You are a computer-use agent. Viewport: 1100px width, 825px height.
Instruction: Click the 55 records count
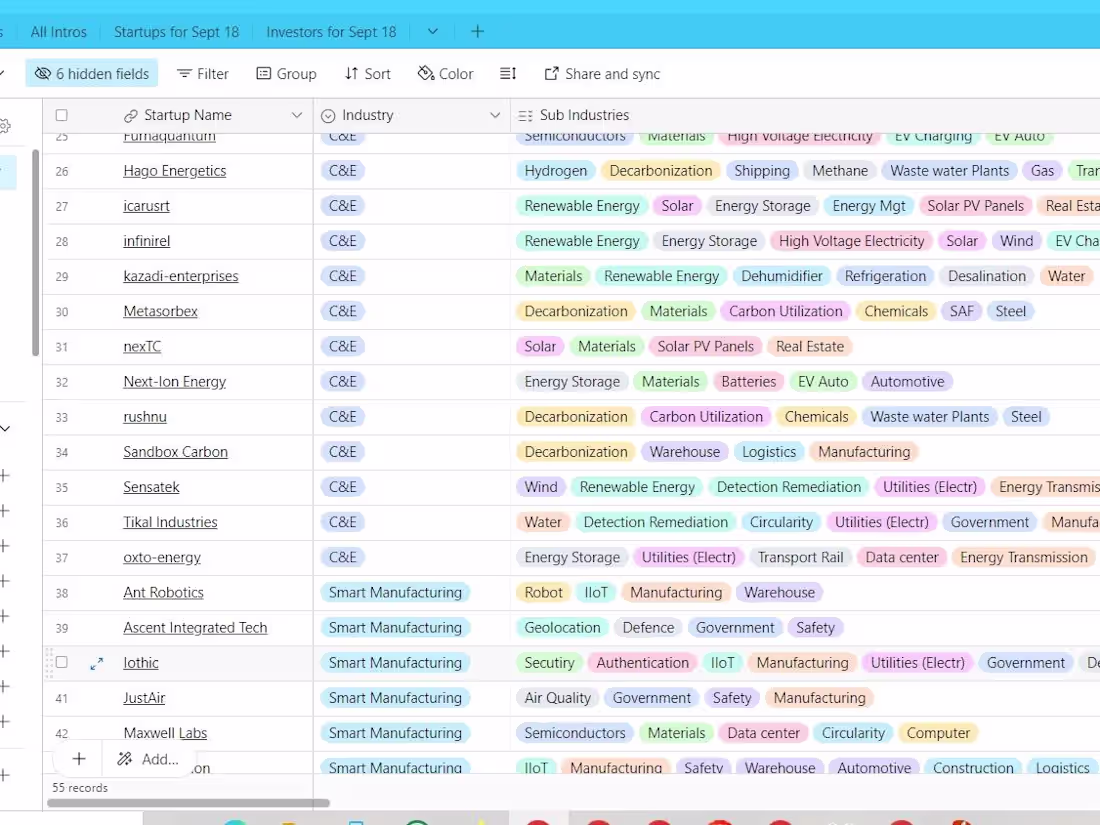pos(80,788)
